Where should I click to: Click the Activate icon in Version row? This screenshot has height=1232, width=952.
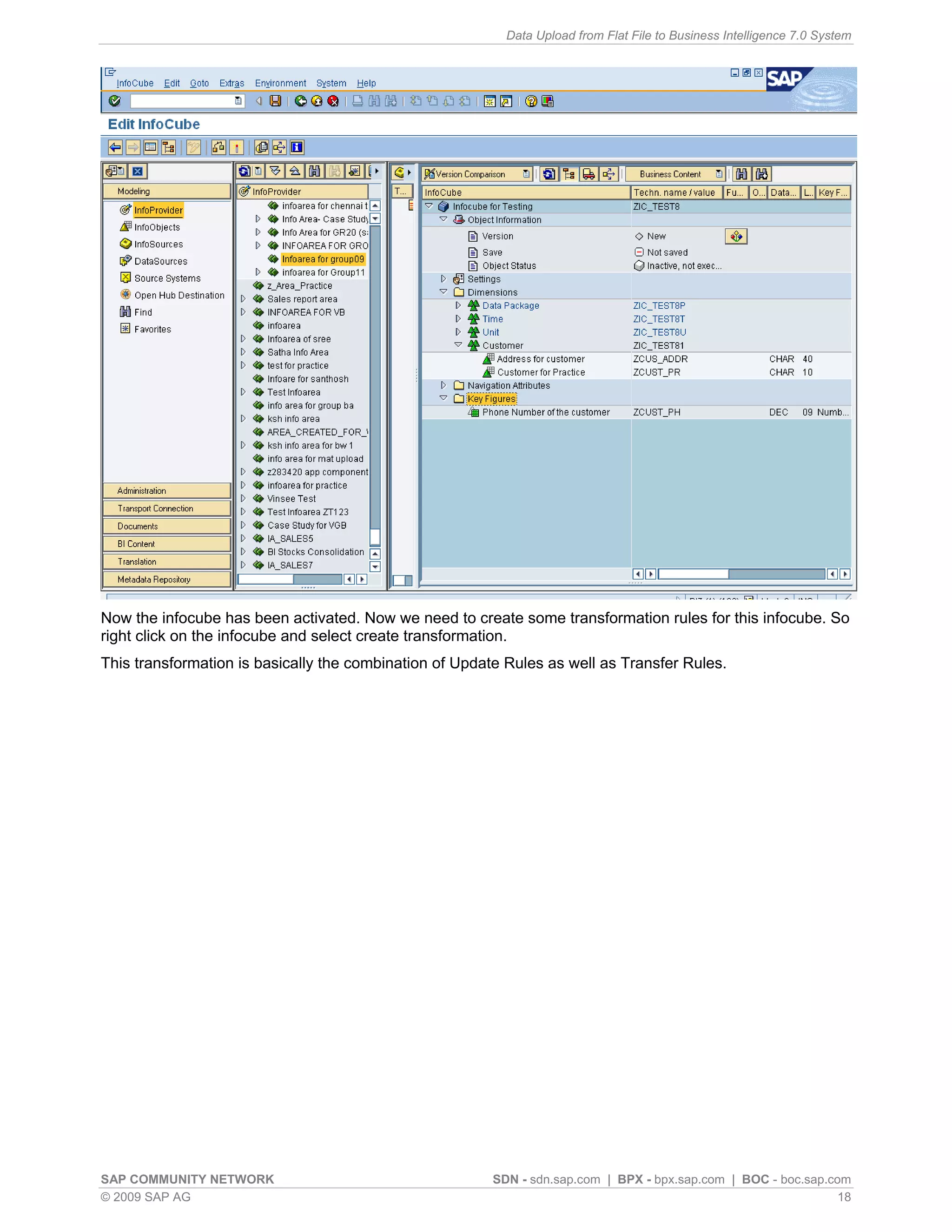736,236
